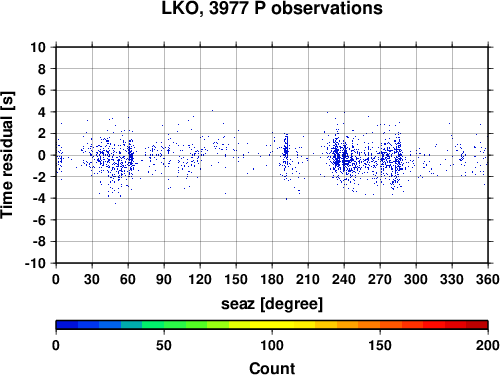Click the 'Time residual [s]' y-axis label
500x375 pixels.
(7, 155)
